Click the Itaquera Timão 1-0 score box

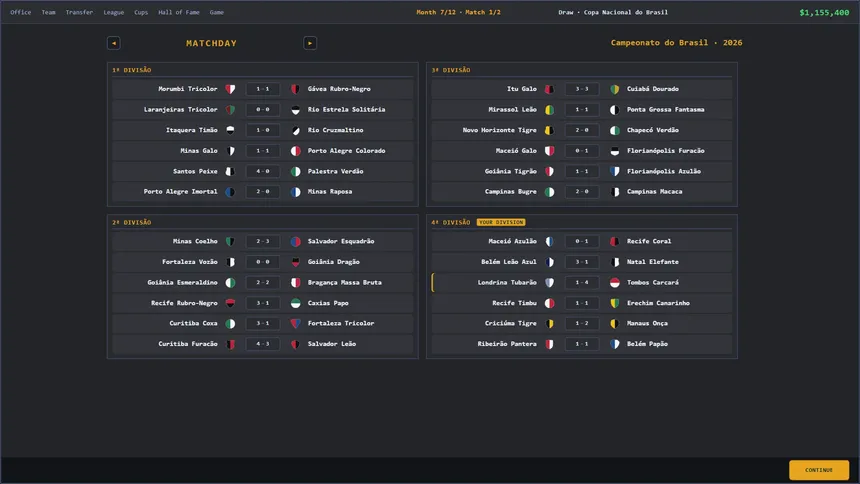(263, 130)
